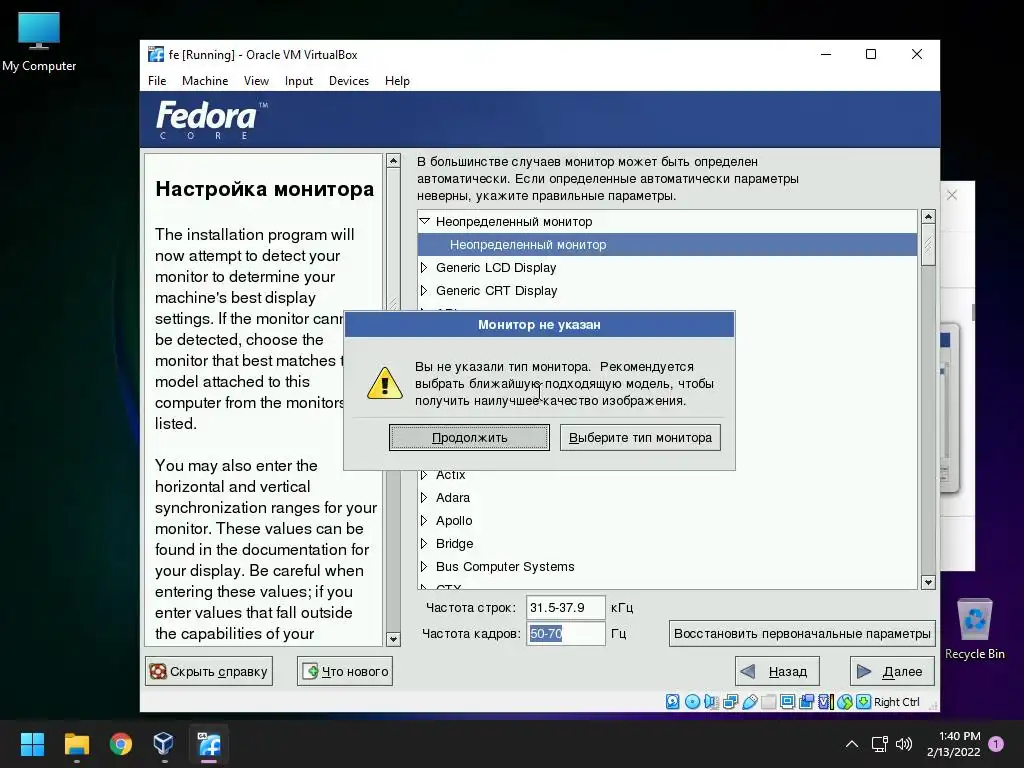The image size is (1024, 768).
Task: Open the notification badge in the tray
Action: coord(996,743)
